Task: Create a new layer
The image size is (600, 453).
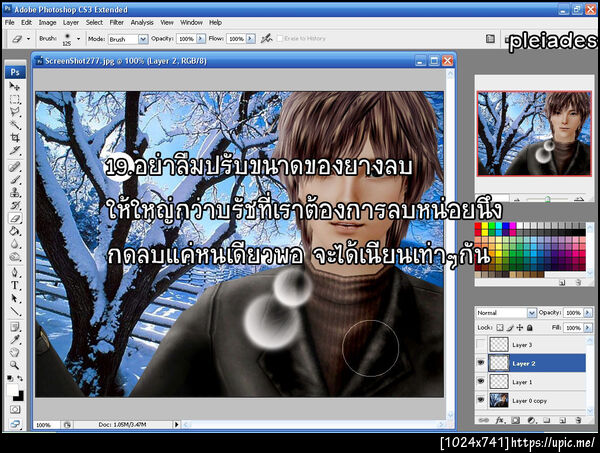Action: [562, 420]
